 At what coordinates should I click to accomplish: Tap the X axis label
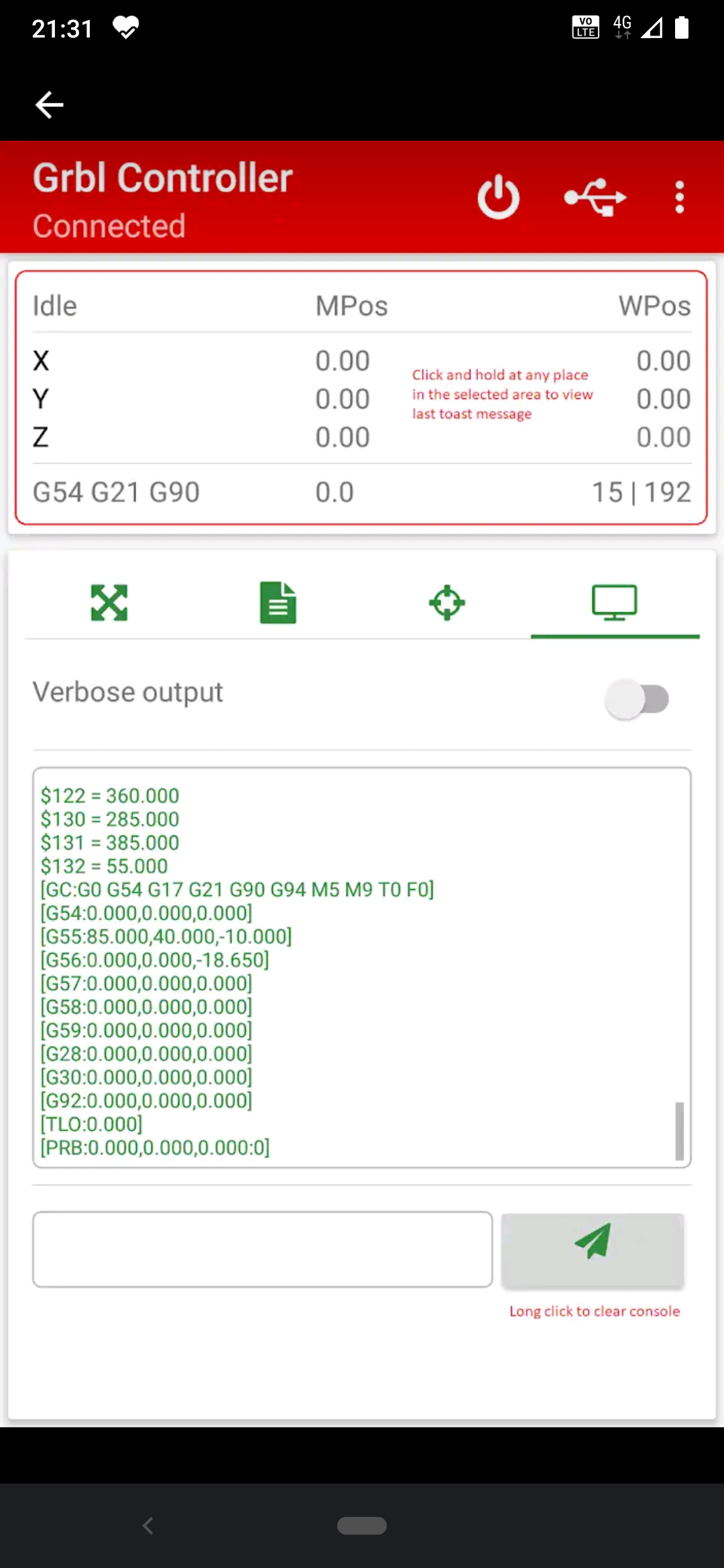pos(41,361)
